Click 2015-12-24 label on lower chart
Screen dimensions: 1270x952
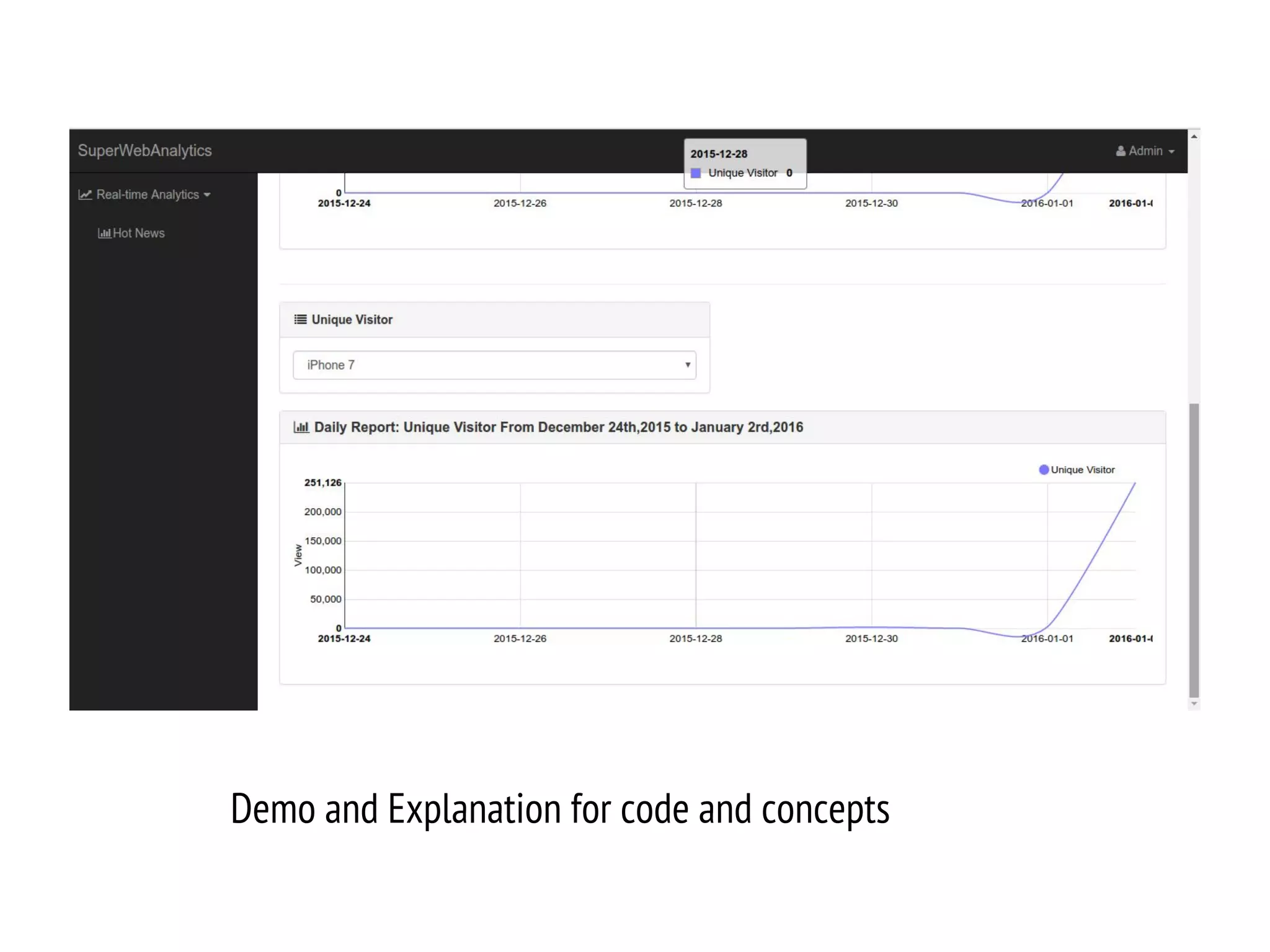[344, 638]
